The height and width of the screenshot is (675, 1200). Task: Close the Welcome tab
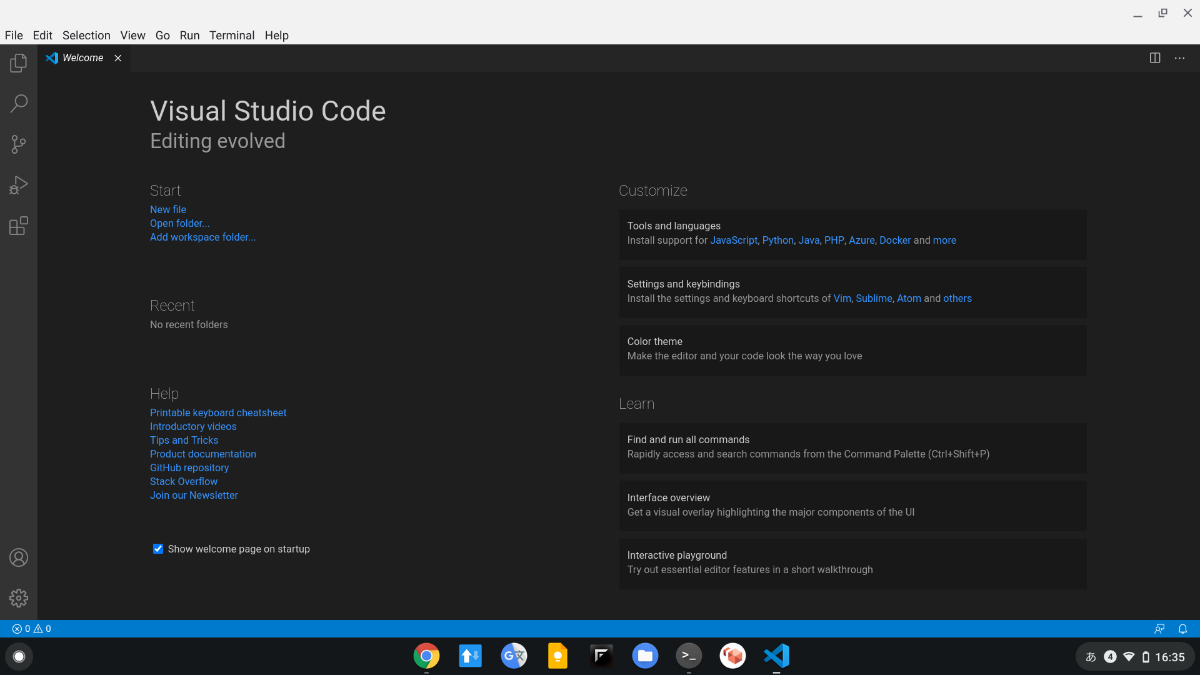[x=117, y=58]
